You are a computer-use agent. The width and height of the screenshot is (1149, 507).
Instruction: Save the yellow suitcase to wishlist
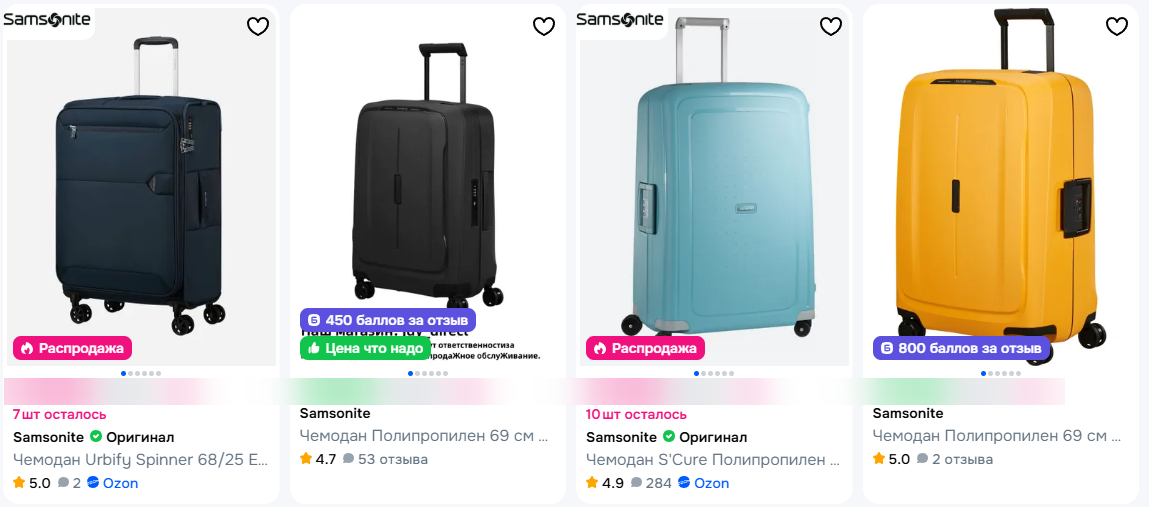(1117, 27)
